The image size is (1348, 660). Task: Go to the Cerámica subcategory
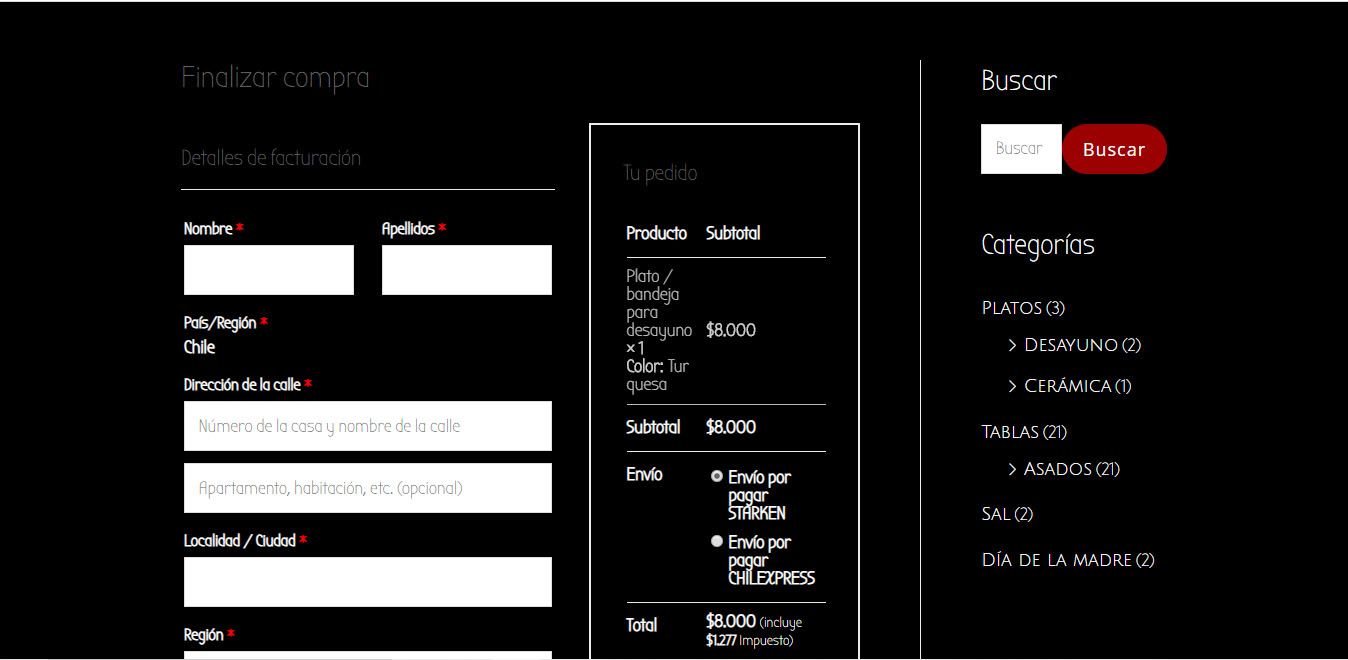coord(1067,386)
